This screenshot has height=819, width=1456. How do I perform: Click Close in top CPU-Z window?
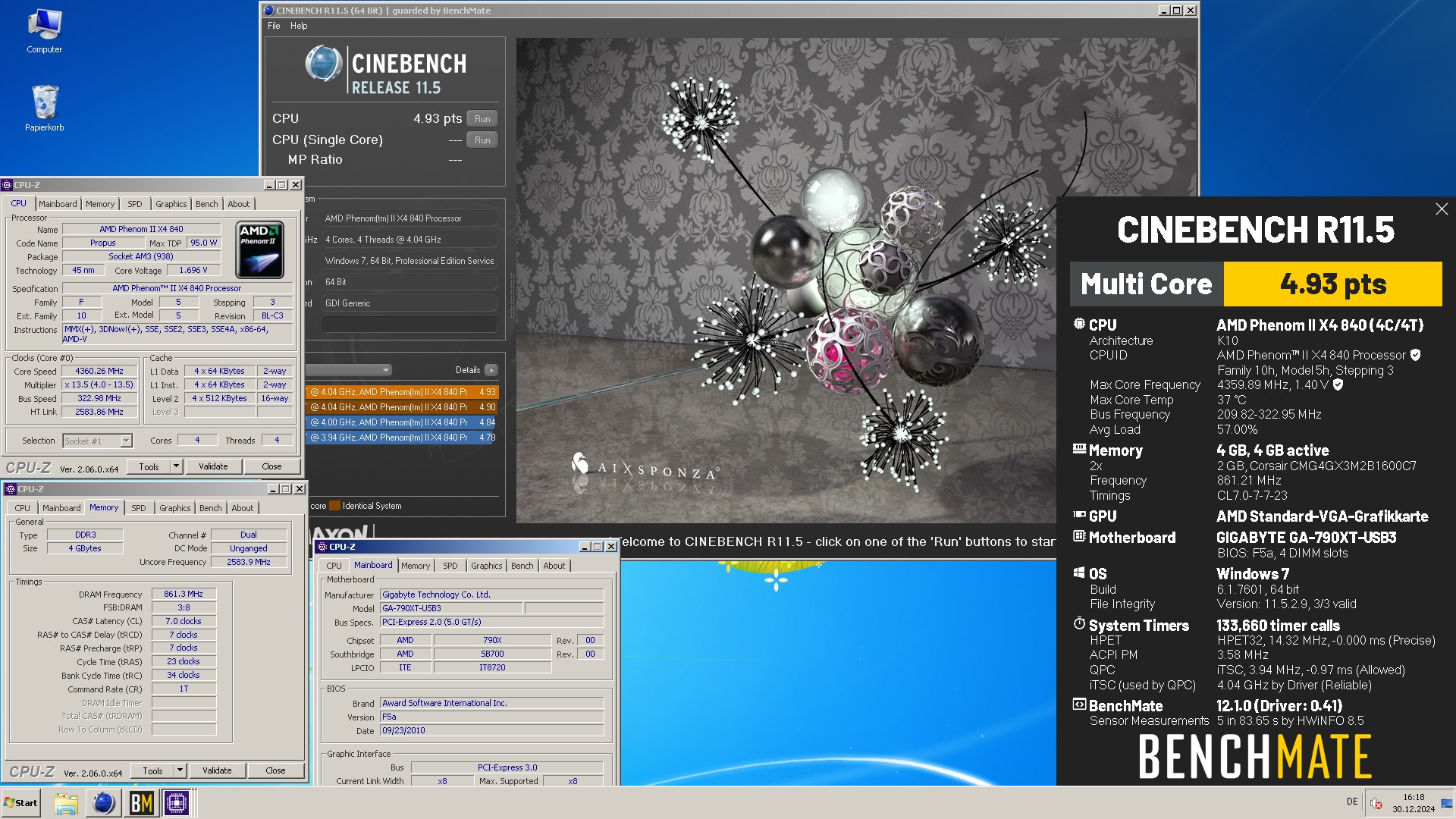point(271,466)
